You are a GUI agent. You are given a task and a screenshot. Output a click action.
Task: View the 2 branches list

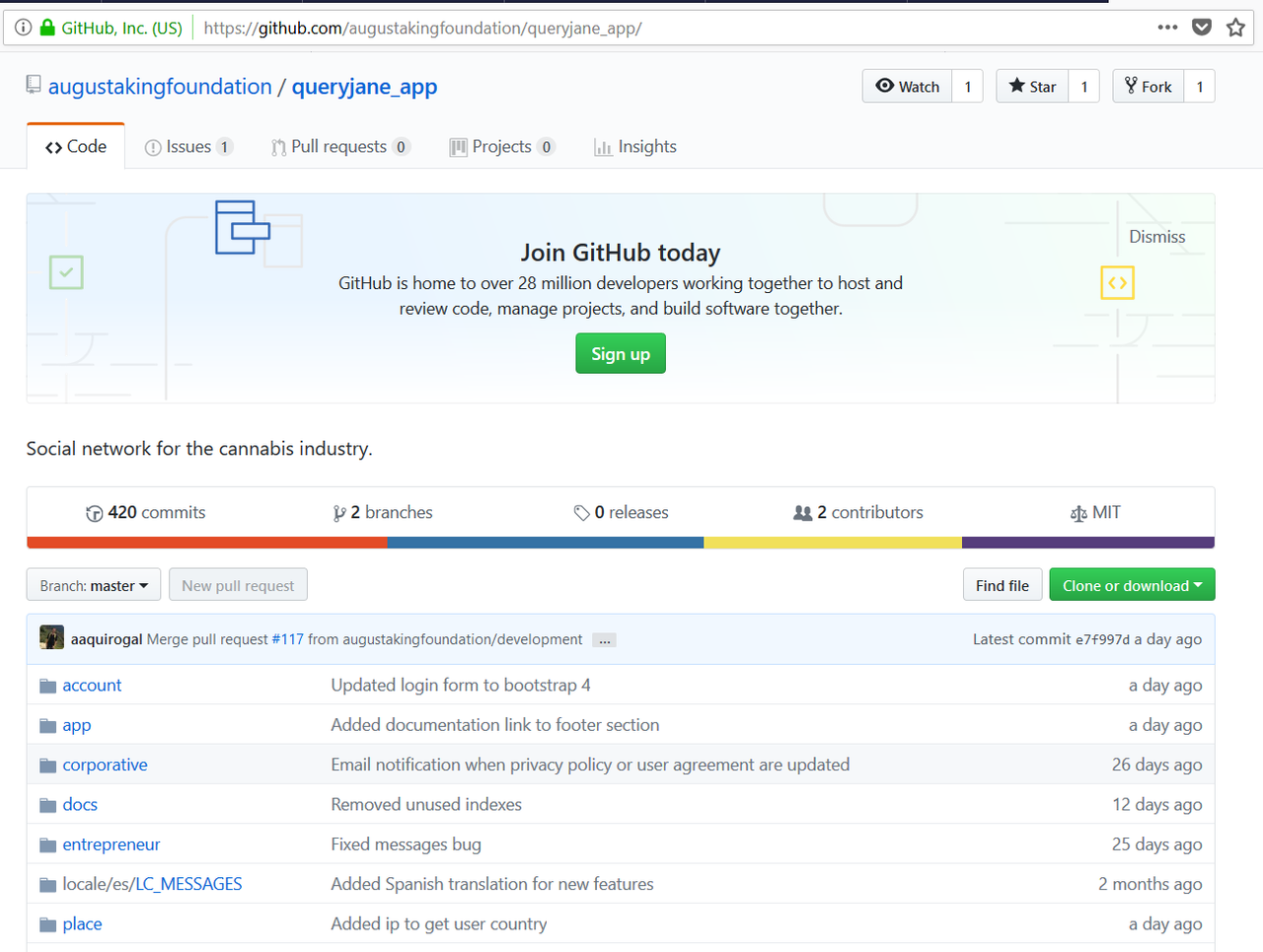pos(383,512)
